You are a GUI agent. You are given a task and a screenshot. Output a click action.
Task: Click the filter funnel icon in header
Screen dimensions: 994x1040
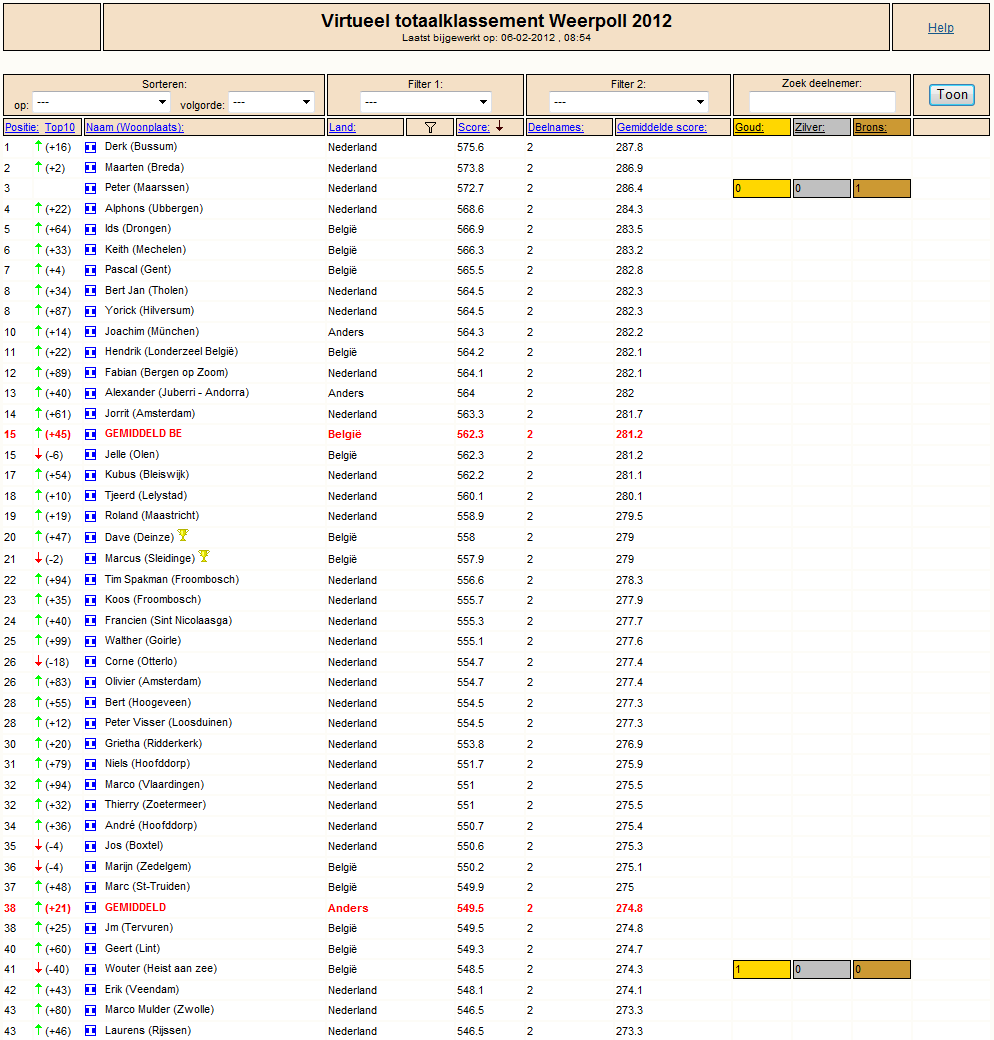(x=430, y=127)
